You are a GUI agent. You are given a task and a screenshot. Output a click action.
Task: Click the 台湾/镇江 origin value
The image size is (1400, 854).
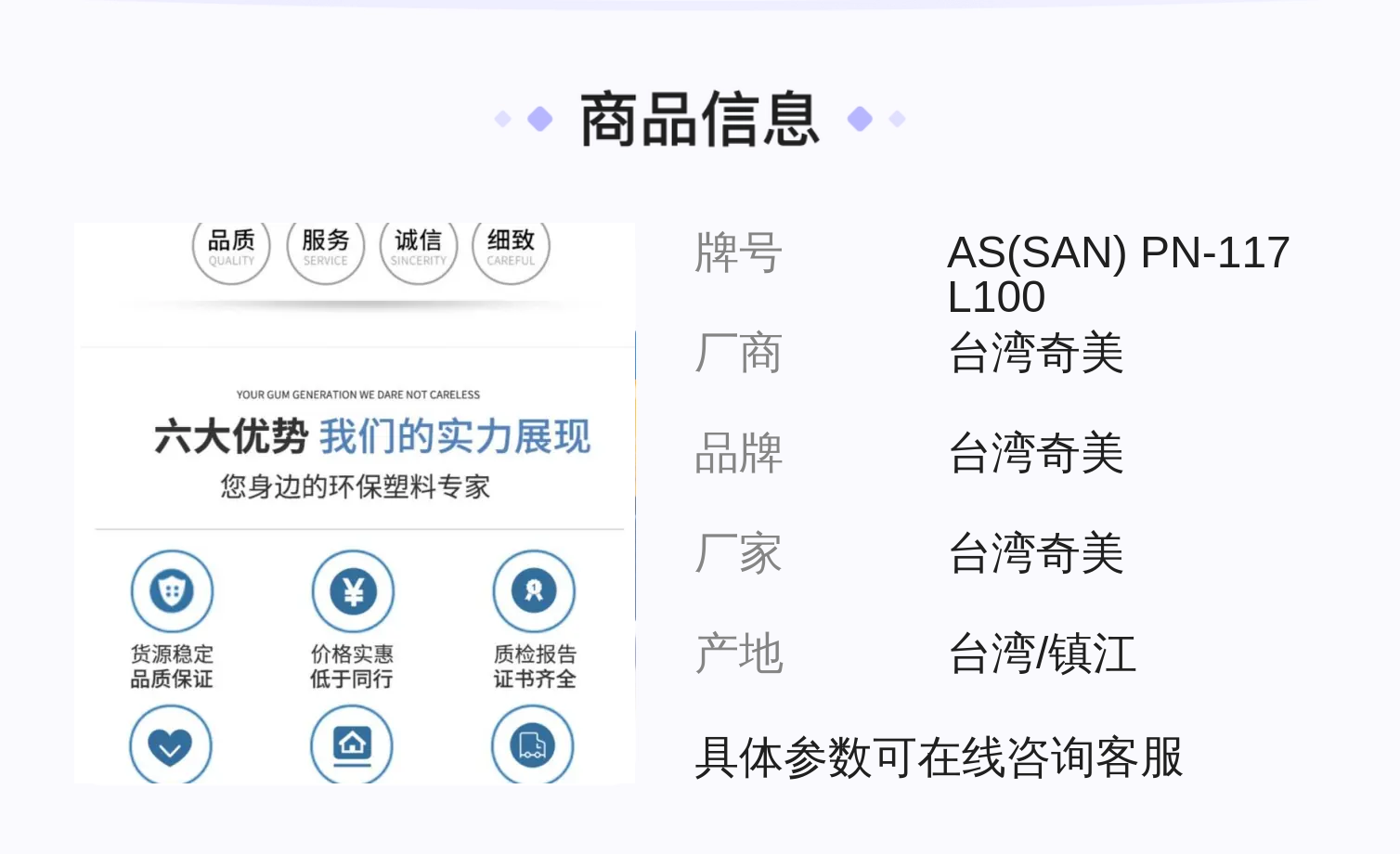(x=1042, y=653)
